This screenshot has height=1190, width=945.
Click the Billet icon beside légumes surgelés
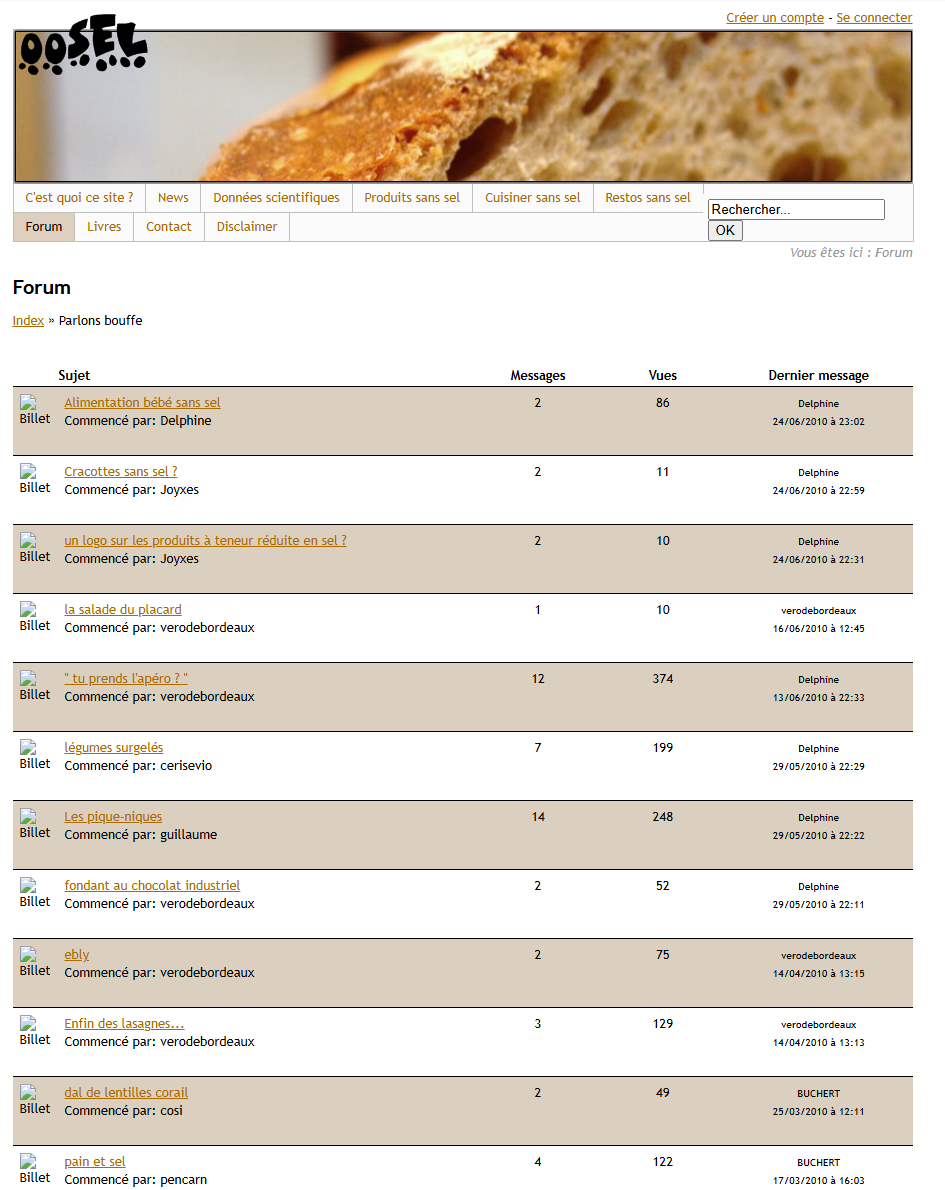coord(34,755)
